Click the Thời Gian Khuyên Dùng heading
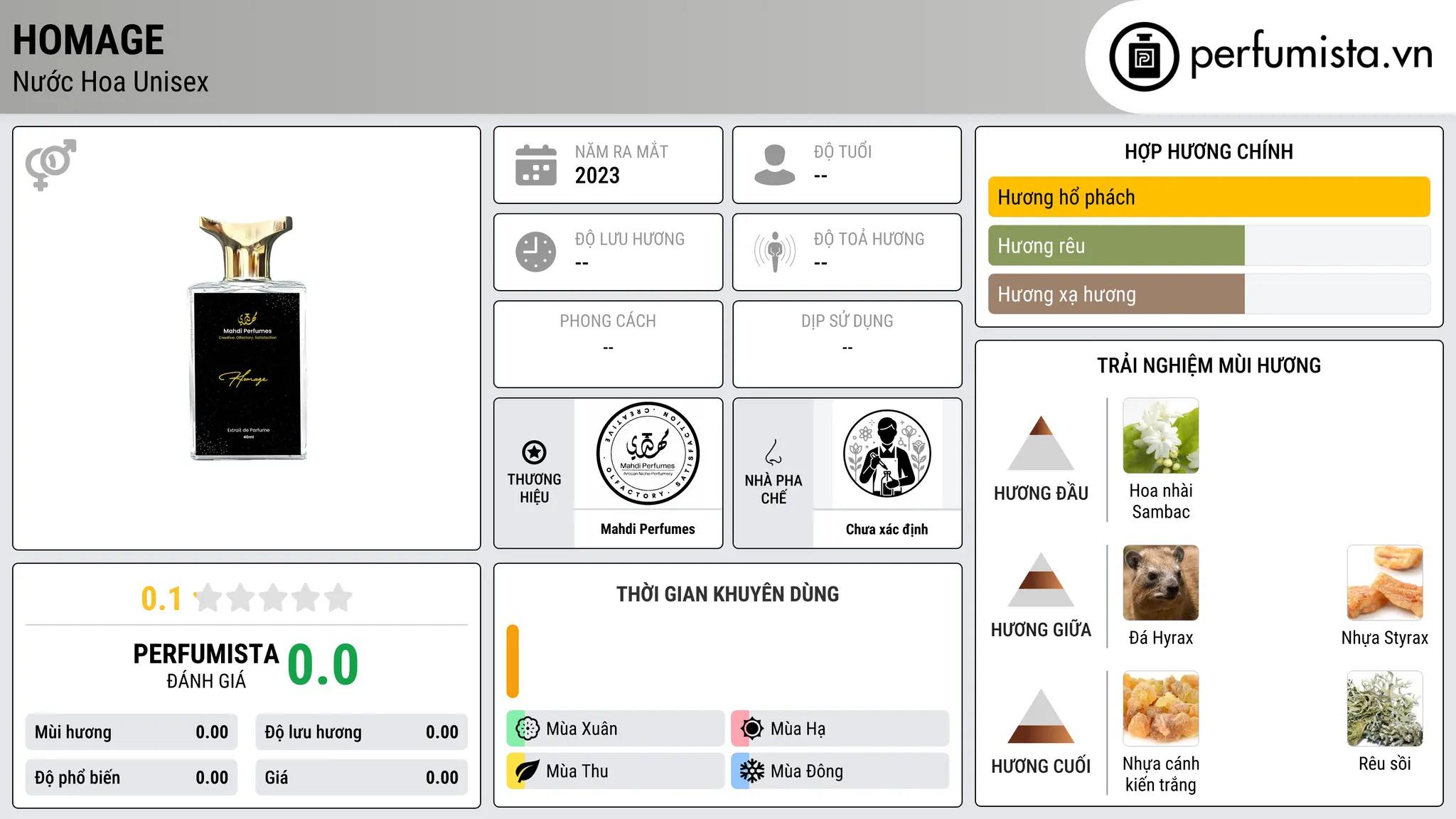The height and width of the screenshot is (819, 1456). [727, 594]
